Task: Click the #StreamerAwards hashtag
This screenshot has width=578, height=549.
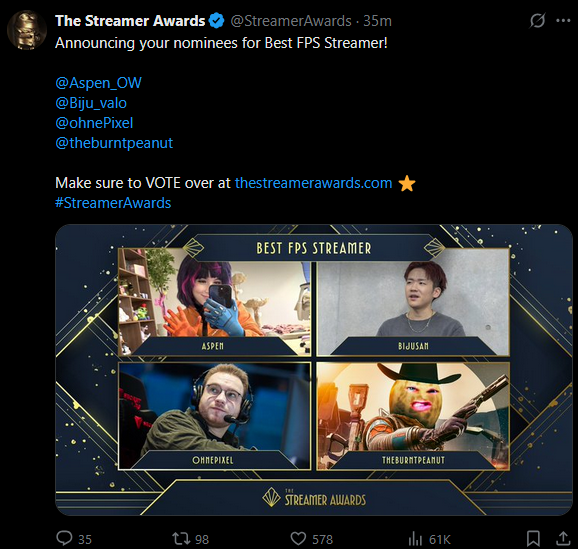Action: (x=113, y=203)
